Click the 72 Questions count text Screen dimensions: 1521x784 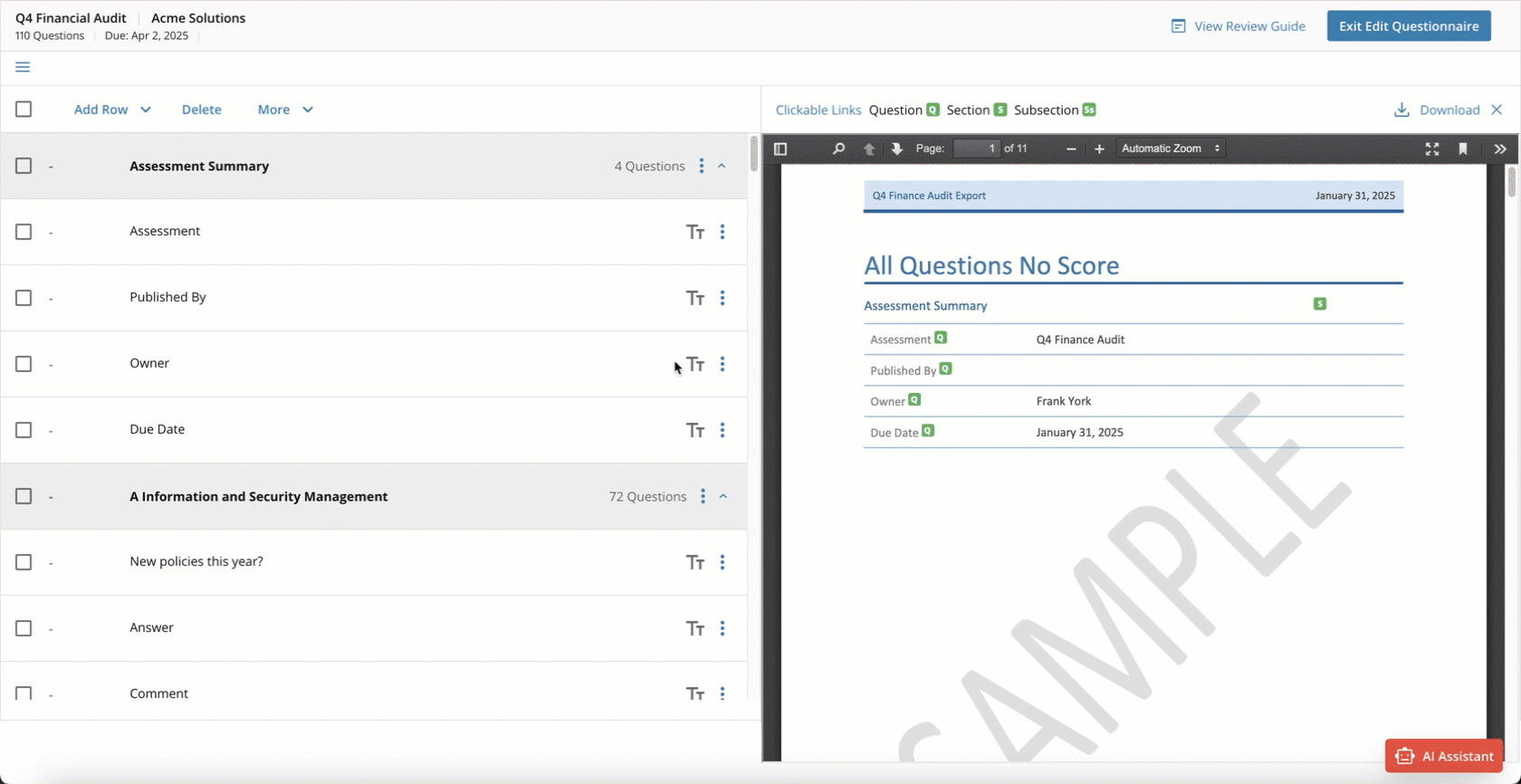point(647,496)
